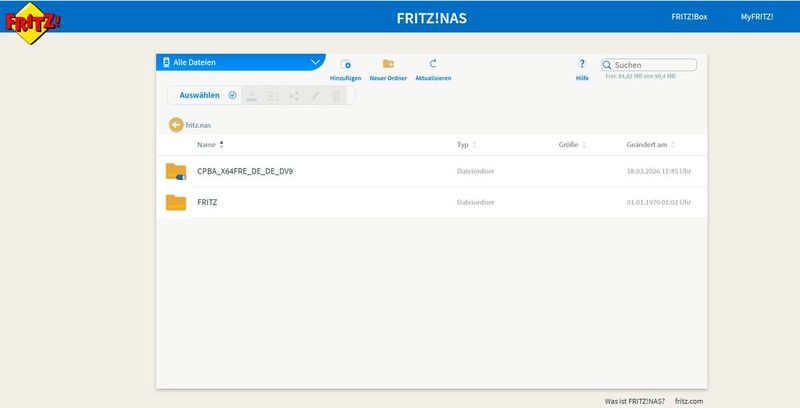This screenshot has width=800, height=408.
Task: Click the FRITZ!NAS page title
Action: pyautogui.click(x=432, y=18)
